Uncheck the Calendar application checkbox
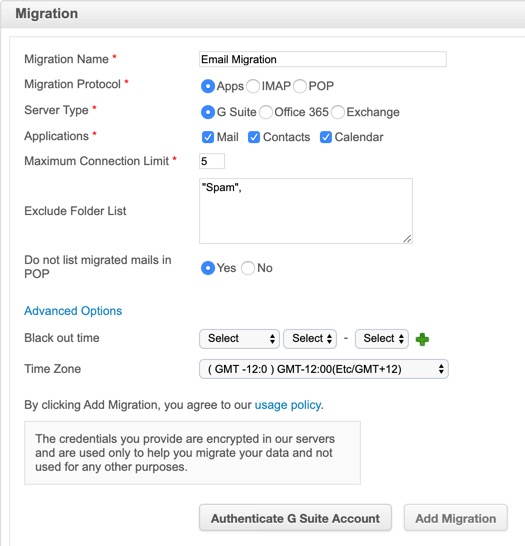 coord(326,137)
